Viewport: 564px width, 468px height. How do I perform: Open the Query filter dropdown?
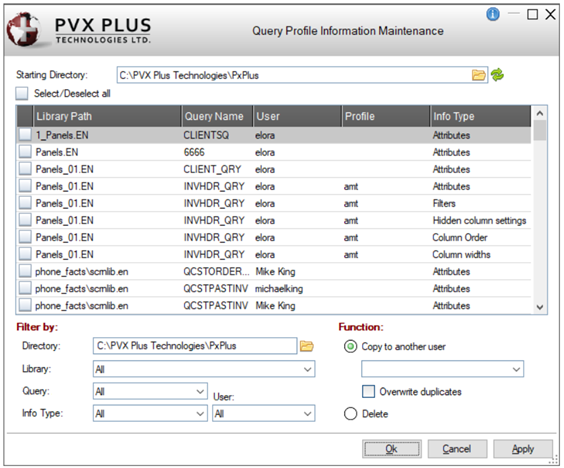[x=150, y=391]
